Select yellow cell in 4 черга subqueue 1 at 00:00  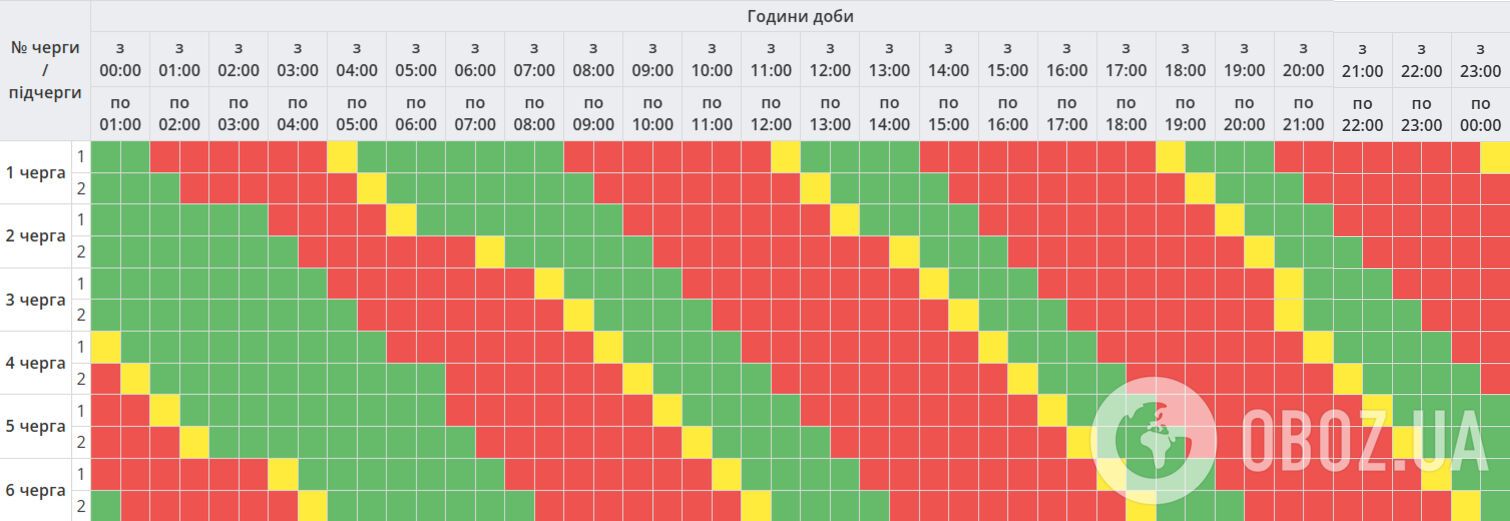tap(105, 347)
